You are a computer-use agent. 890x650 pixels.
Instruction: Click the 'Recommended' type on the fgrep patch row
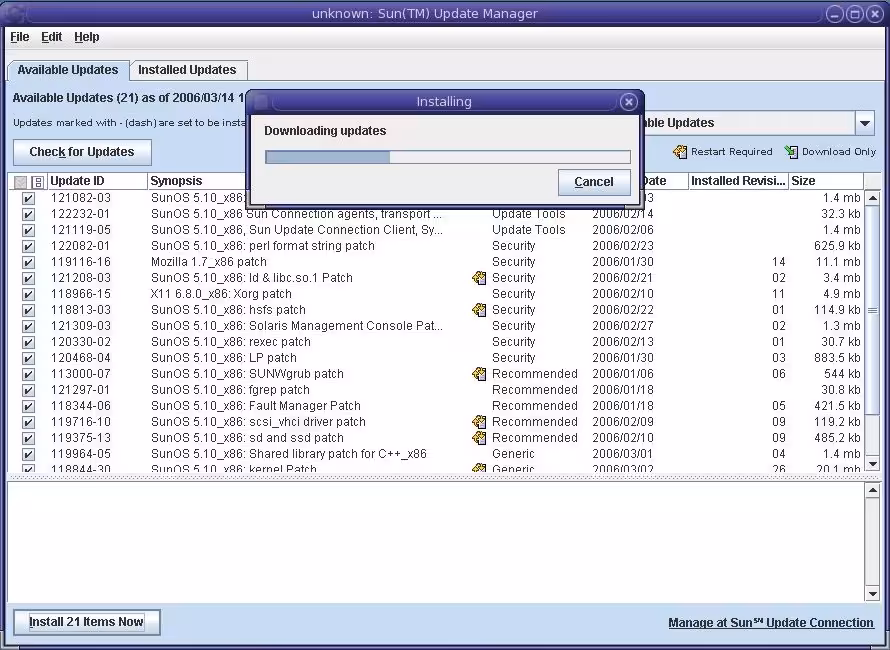click(535, 390)
